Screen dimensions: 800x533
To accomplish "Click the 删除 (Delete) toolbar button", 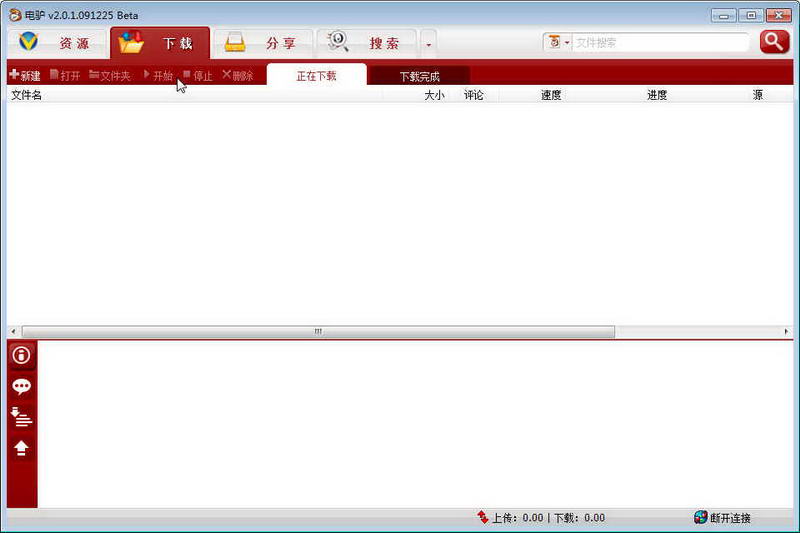I will (238, 75).
